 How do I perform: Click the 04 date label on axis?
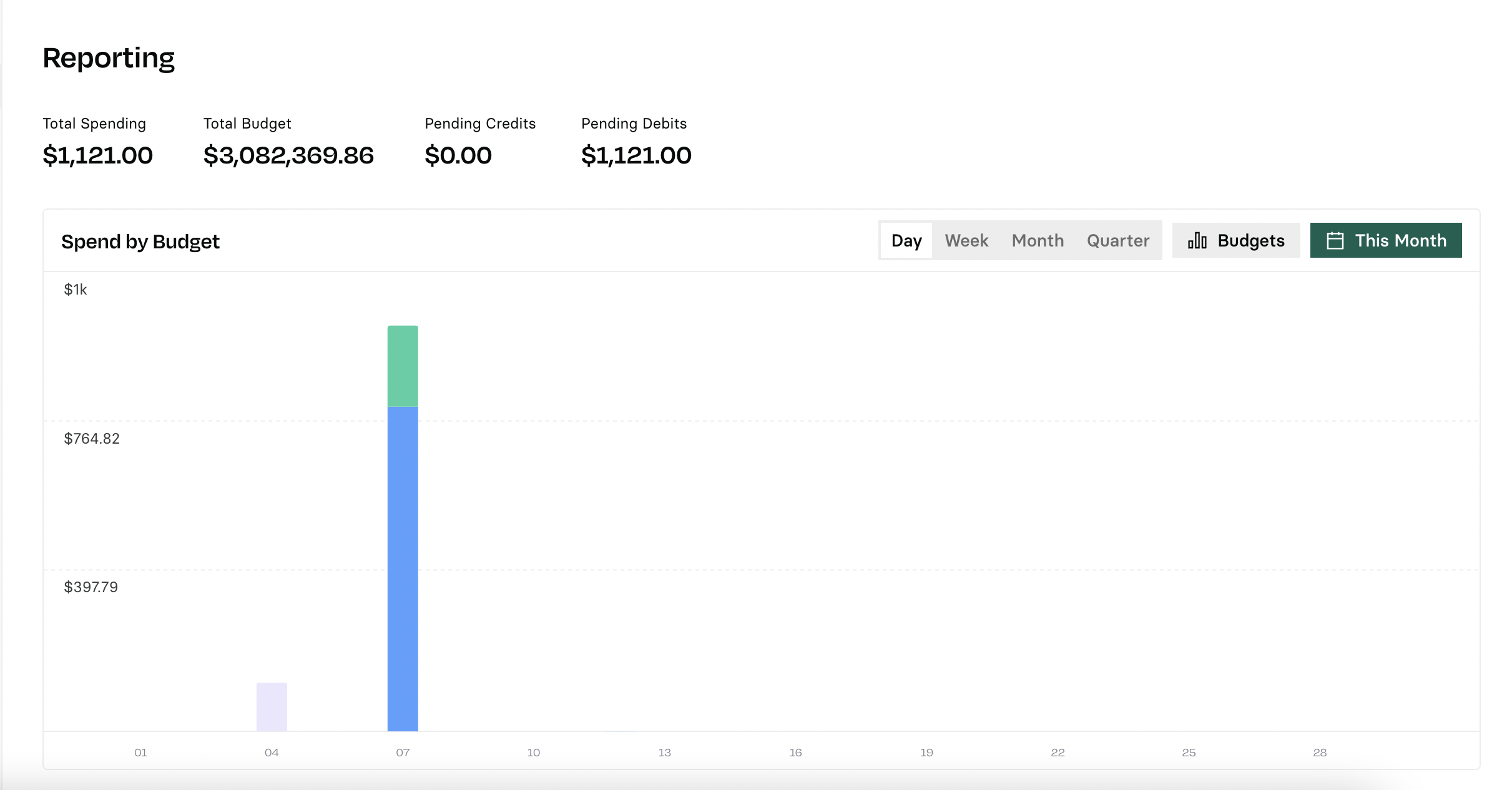pos(272,753)
